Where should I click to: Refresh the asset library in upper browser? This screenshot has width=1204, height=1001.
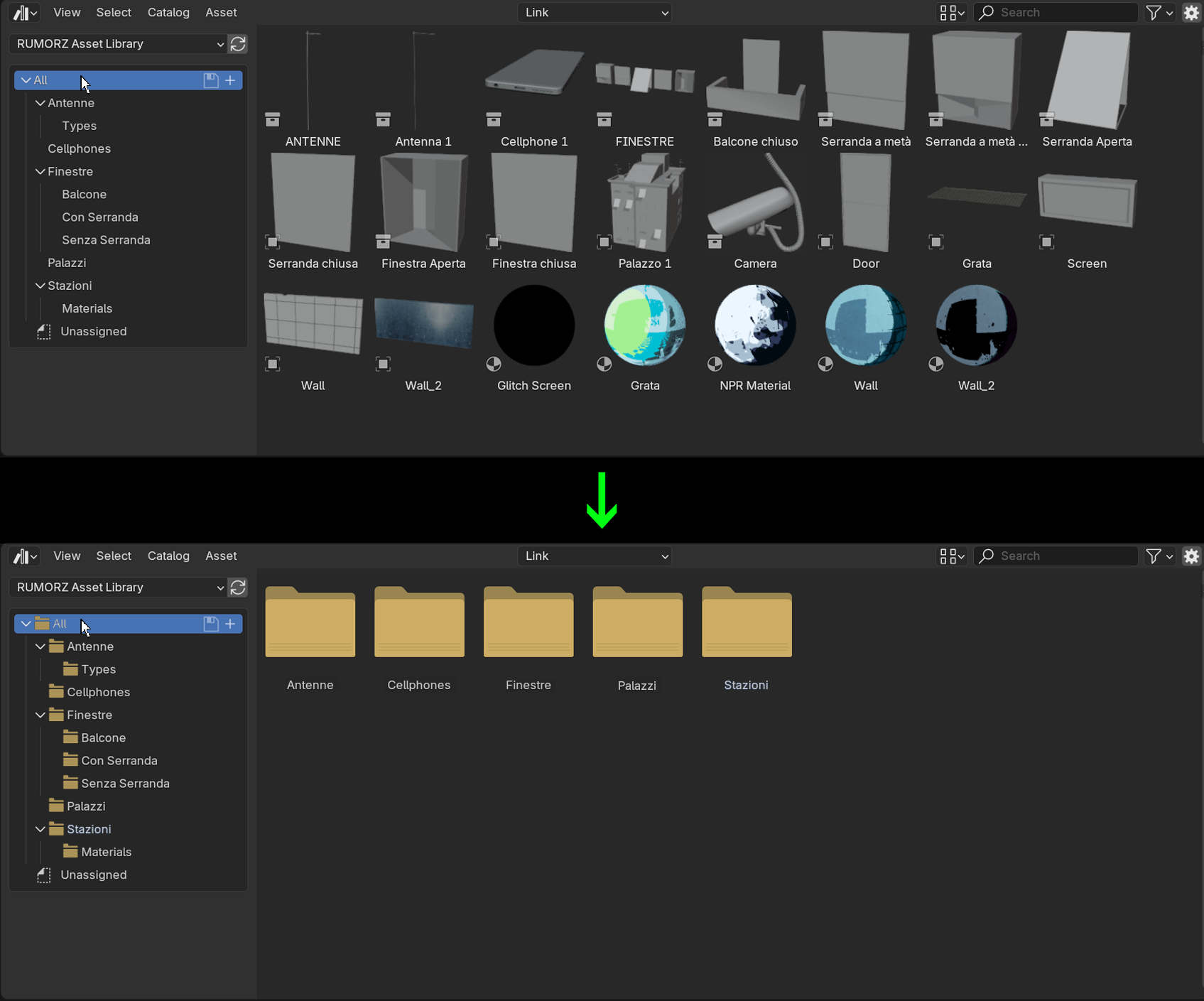[x=238, y=44]
